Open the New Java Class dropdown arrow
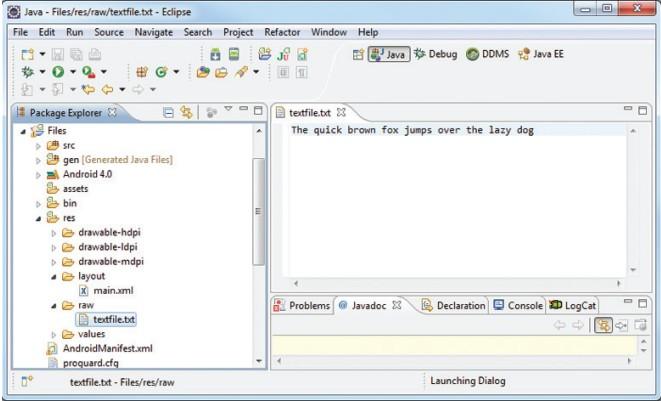 pos(176,72)
